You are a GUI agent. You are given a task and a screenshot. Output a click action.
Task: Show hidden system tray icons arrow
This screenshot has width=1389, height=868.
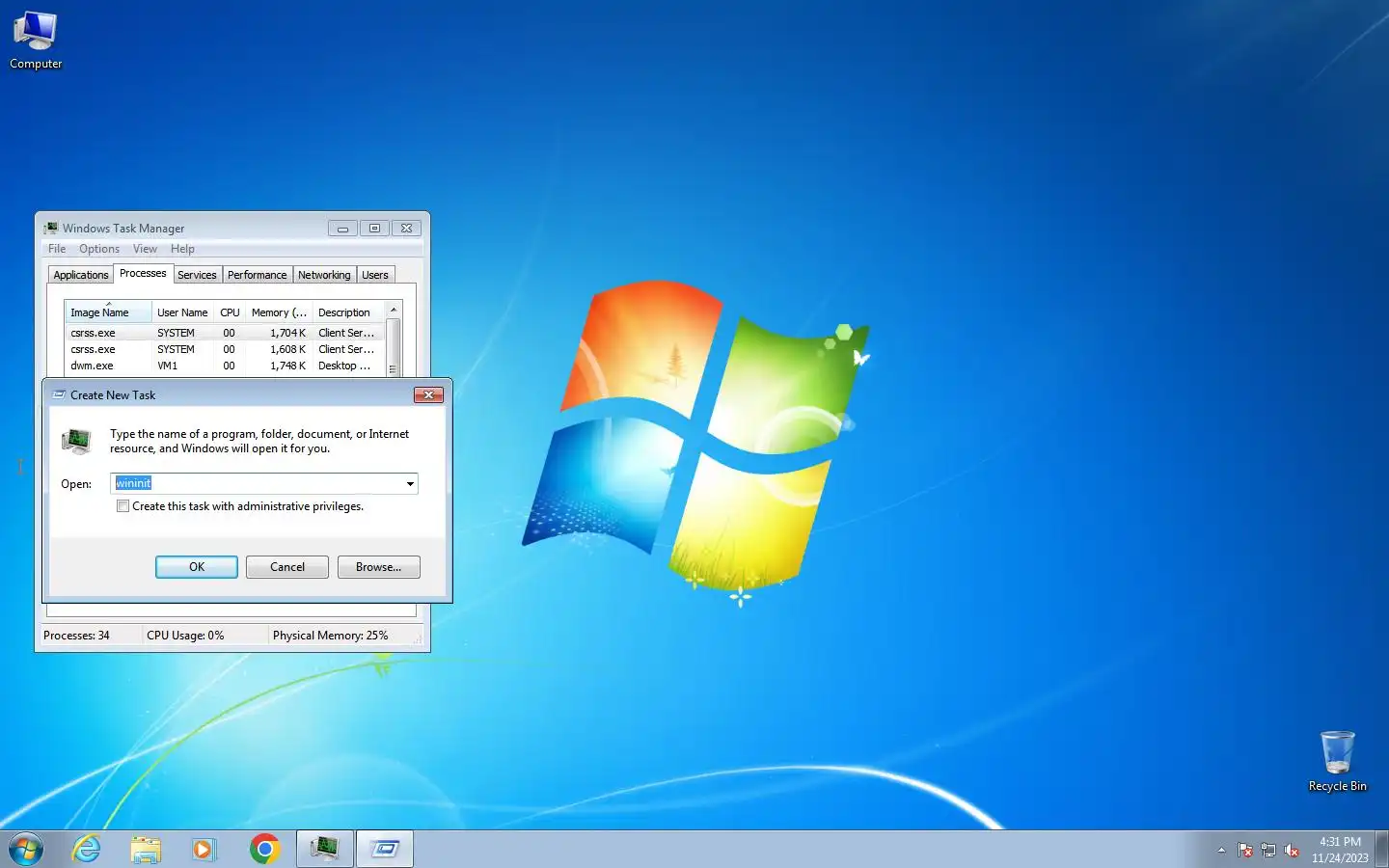pyautogui.click(x=1221, y=850)
